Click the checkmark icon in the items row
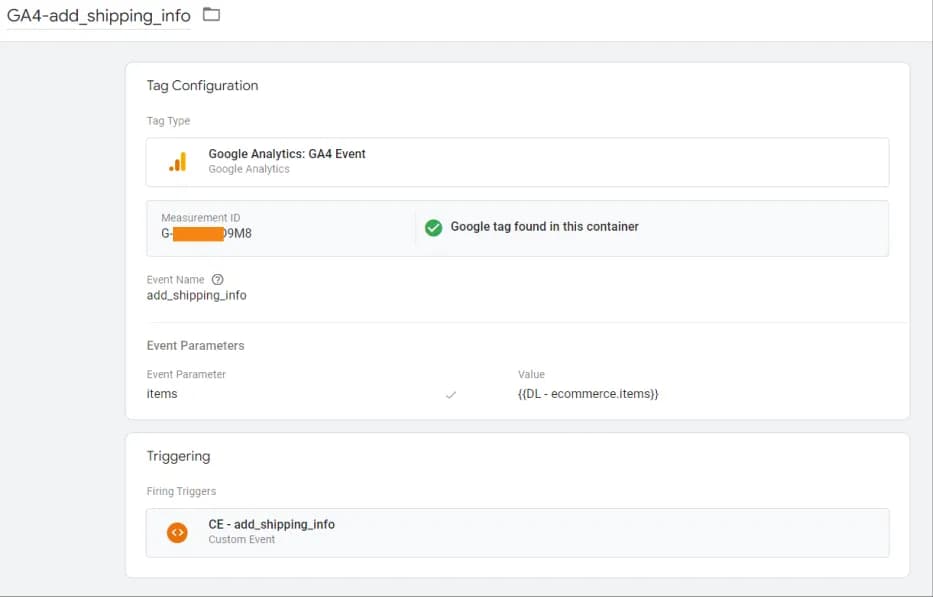 451,395
